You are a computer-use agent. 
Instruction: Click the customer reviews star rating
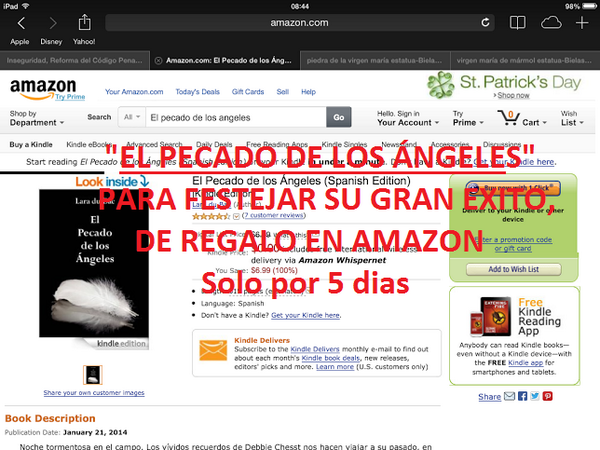point(210,216)
